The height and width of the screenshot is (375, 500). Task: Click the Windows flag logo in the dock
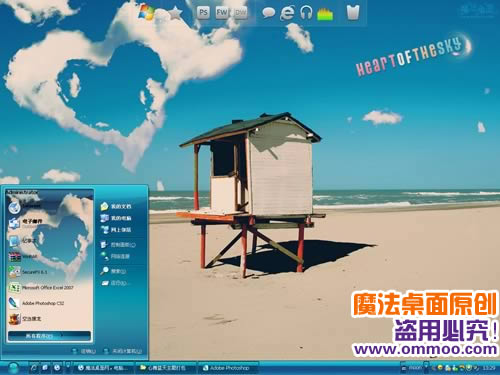click(146, 12)
